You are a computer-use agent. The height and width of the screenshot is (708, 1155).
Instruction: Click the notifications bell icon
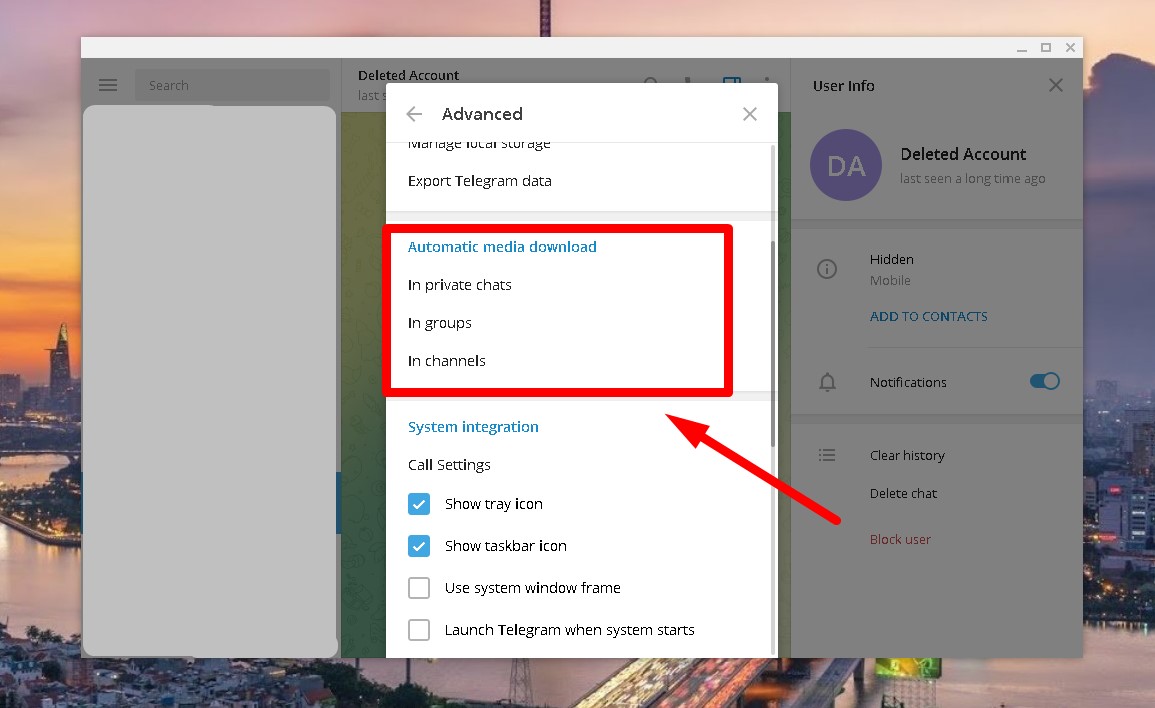(x=827, y=382)
